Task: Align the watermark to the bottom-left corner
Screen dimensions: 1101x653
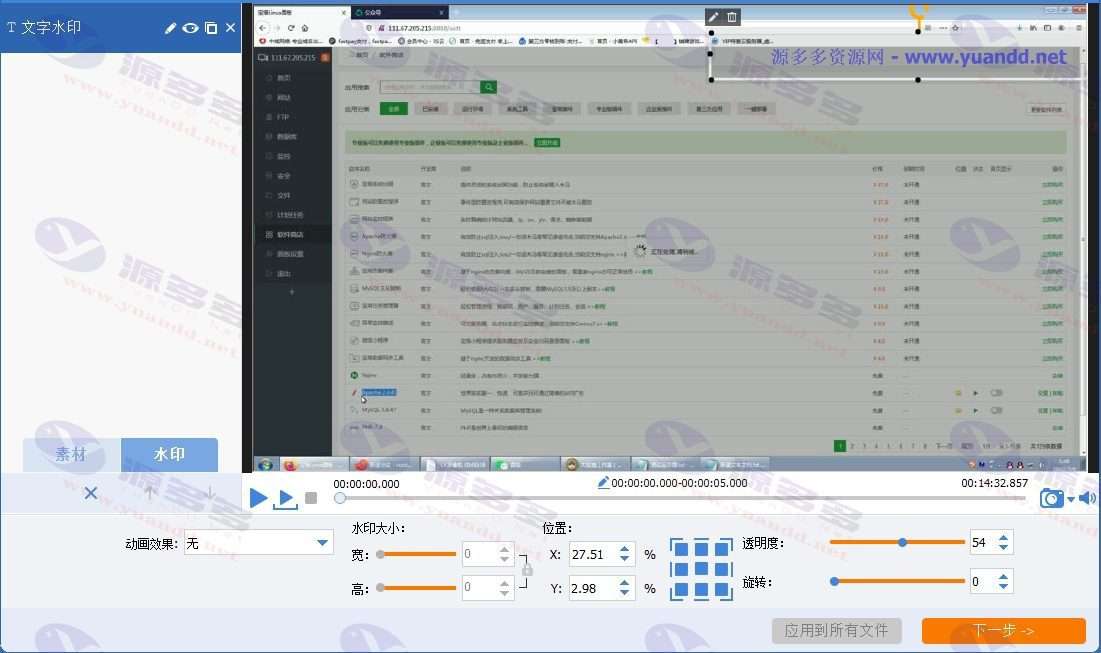Action: (679, 591)
